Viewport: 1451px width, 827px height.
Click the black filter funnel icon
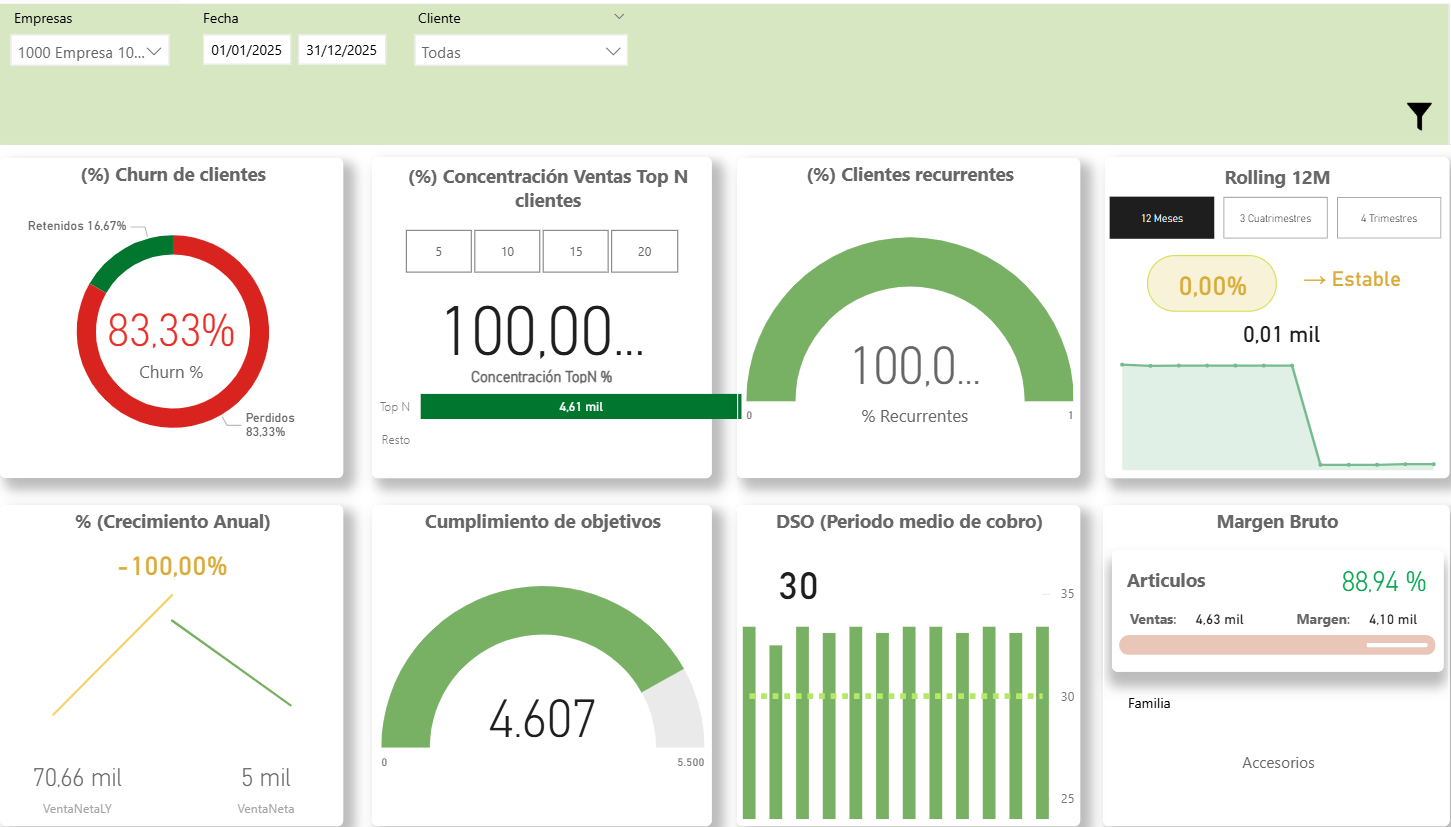[1419, 117]
